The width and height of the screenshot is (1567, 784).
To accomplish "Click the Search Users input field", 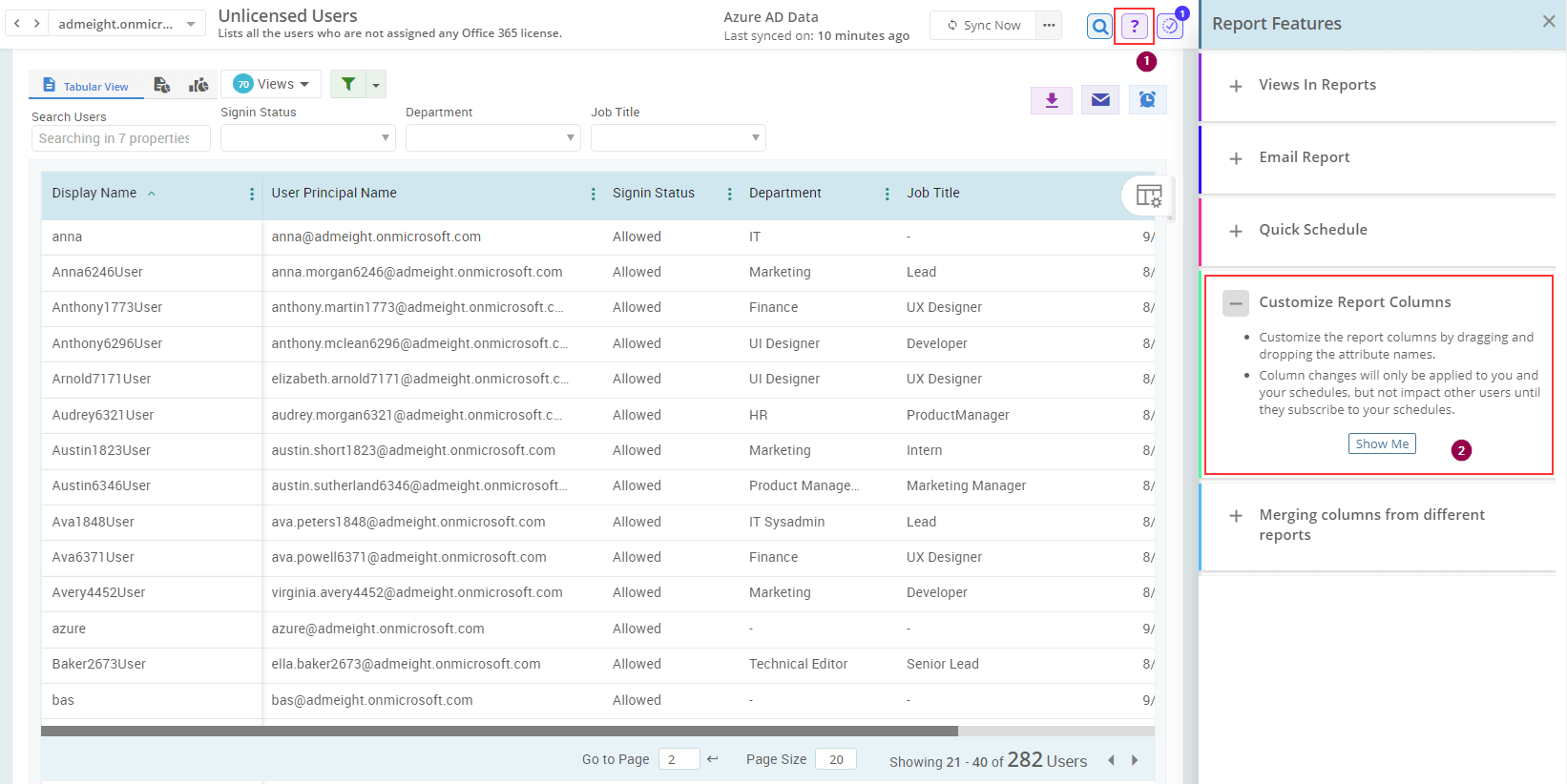I will (120, 138).
